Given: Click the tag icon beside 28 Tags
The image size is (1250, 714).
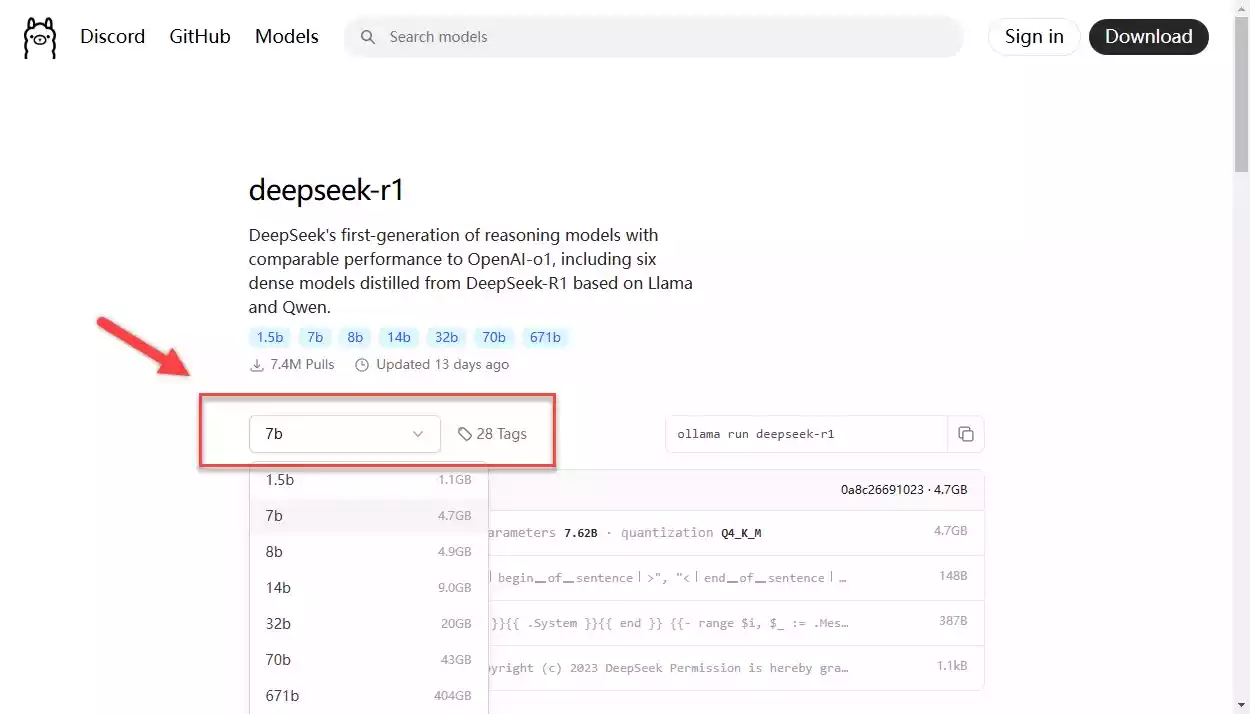Looking at the screenshot, I should [x=465, y=434].
